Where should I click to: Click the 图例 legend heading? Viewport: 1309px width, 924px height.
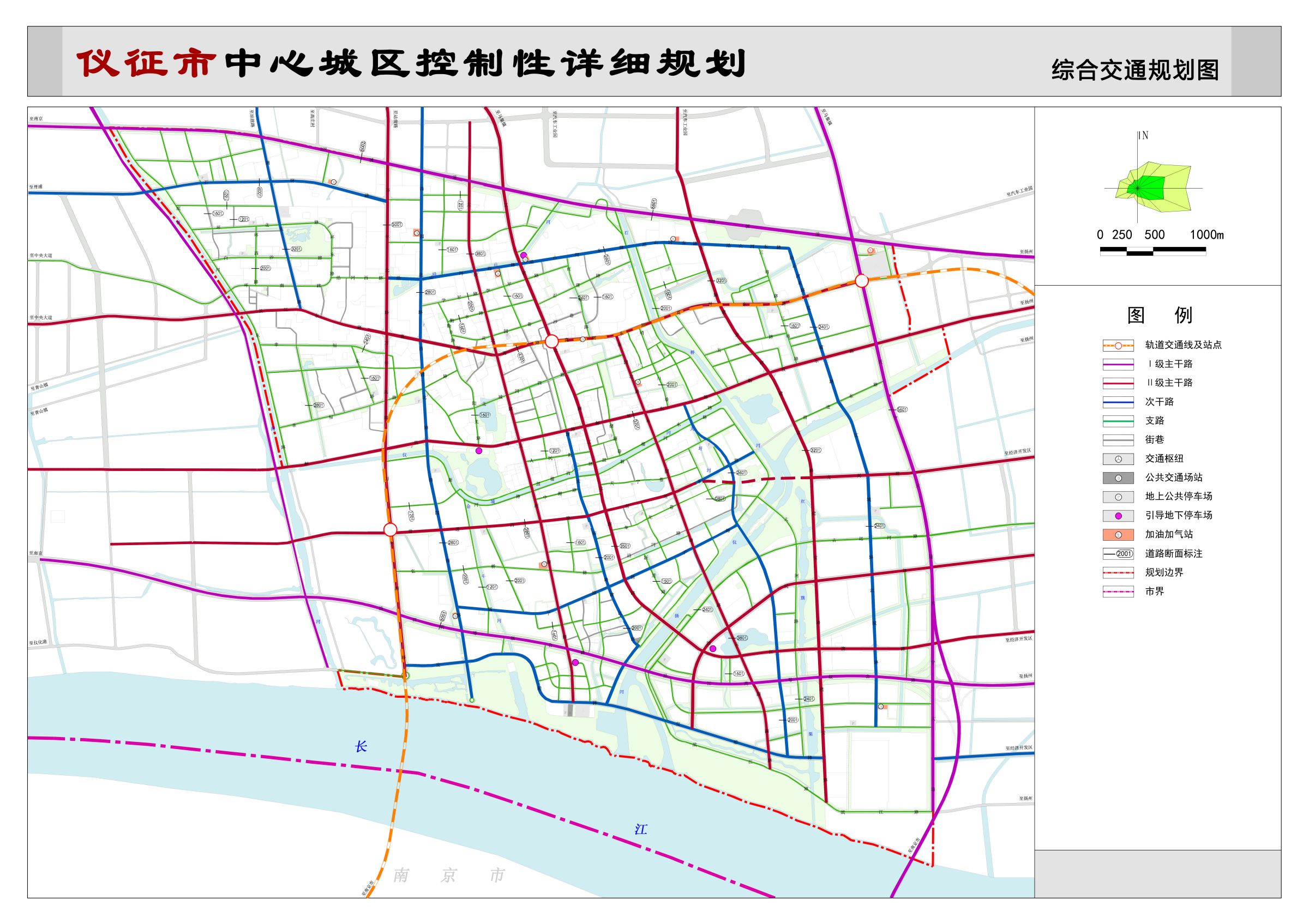1159,315
